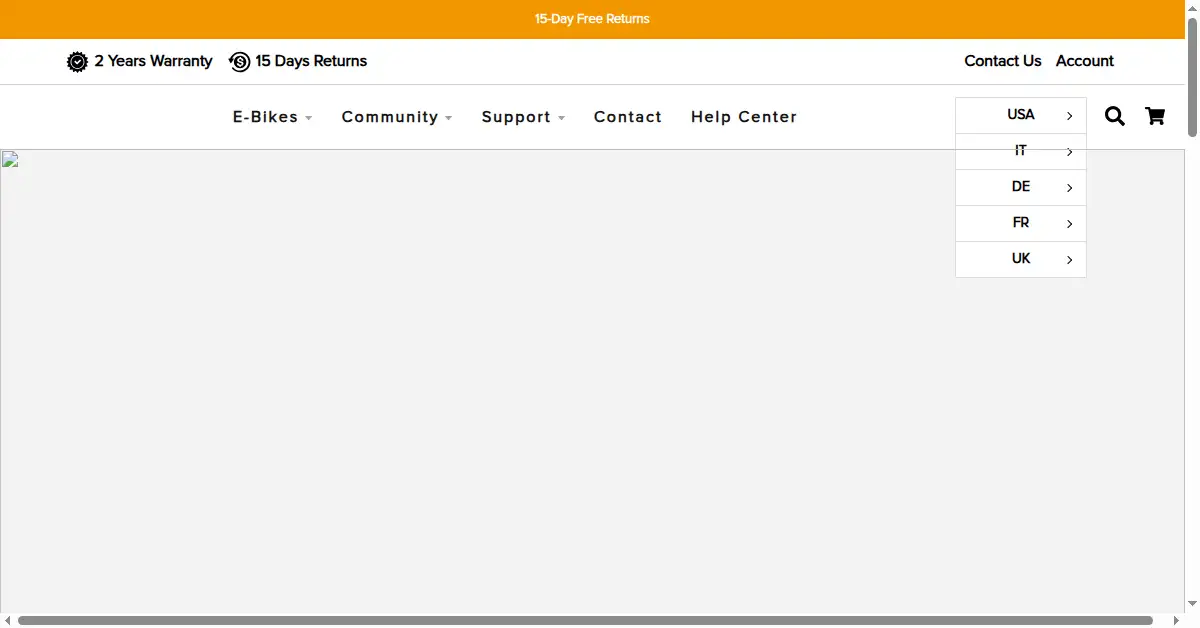Viewport: 1200px width, 628px height.
Task: Open the Account link
Action: (1085, 61)
